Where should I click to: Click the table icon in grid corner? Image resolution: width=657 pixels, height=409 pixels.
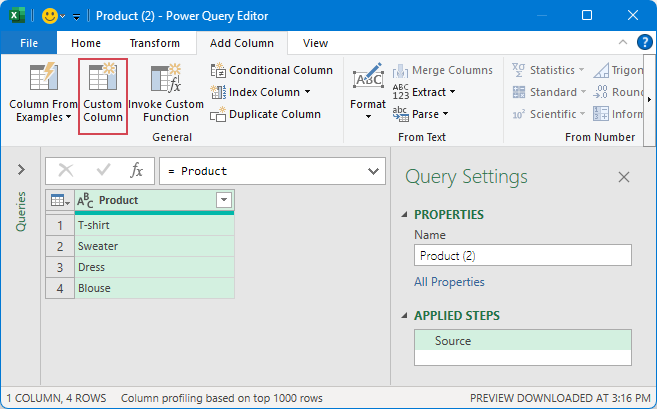click(60, 200)
